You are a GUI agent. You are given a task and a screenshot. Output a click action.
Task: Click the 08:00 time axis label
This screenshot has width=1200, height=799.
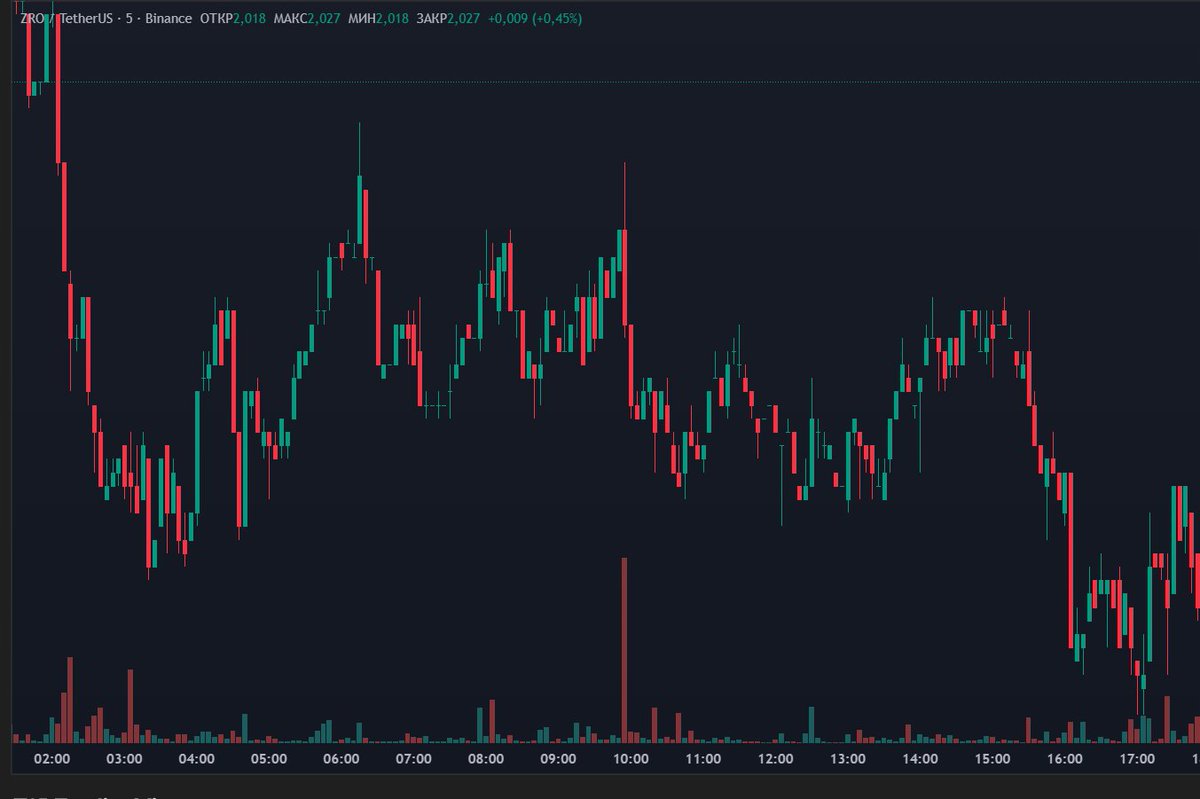pyautogui.click(x=486, y=759)
